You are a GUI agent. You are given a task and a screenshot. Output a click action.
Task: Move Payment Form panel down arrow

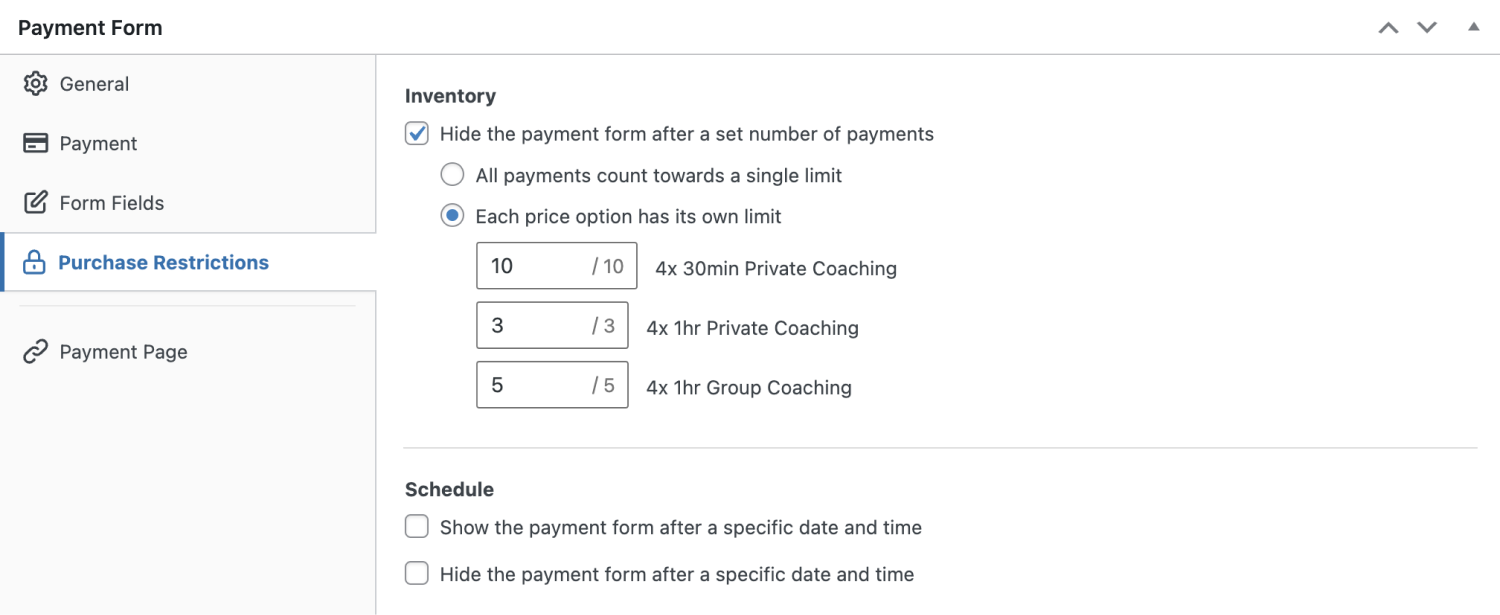(x=1427, y=28)
